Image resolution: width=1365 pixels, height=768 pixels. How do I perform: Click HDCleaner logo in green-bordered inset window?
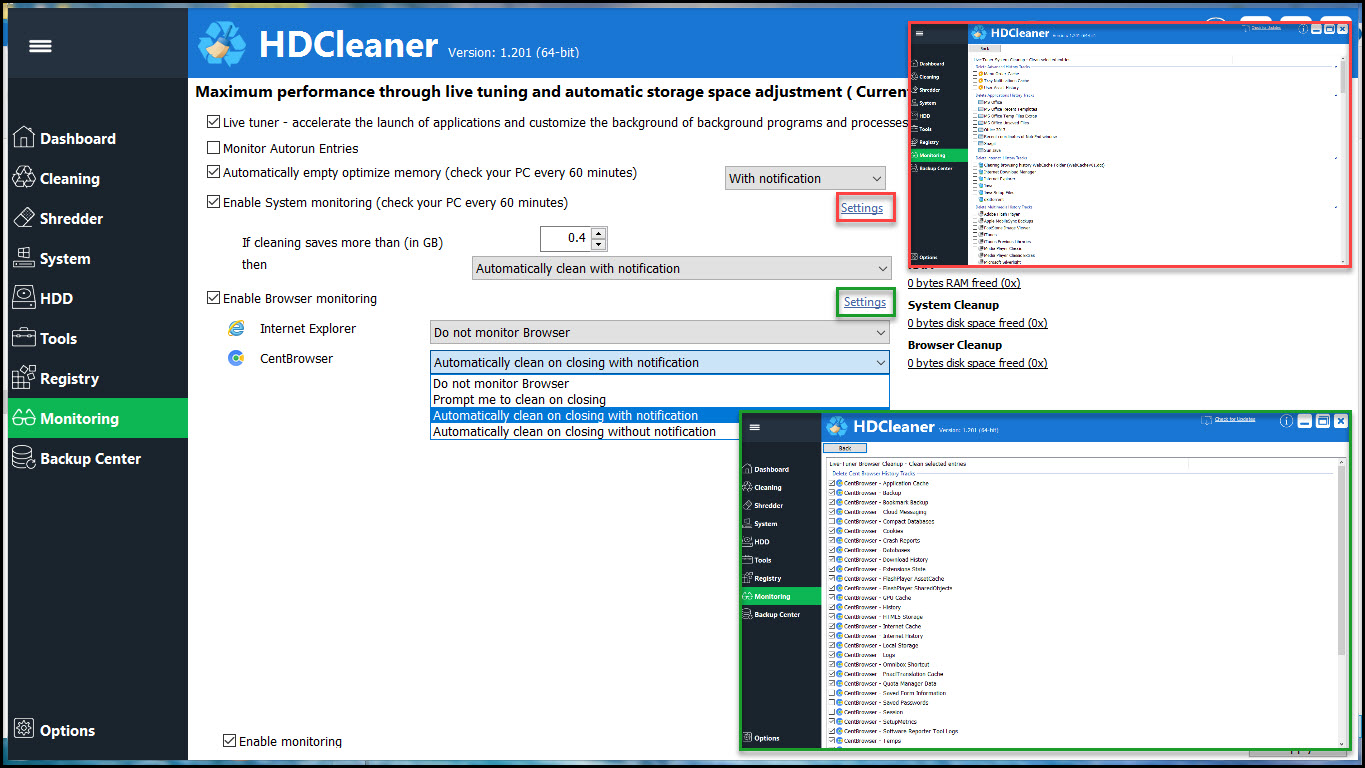pyautogui.click(x=837, y=427)
